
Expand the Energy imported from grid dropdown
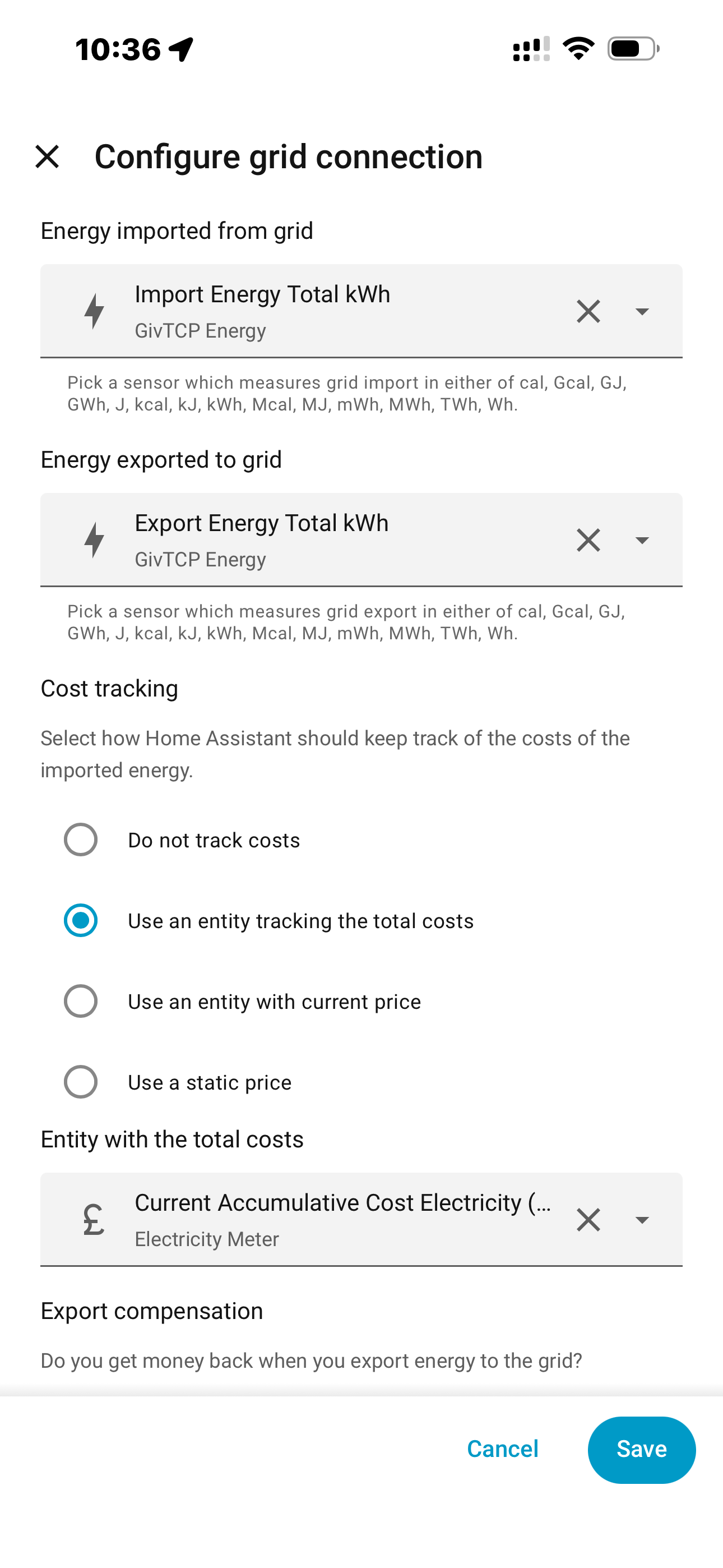coord(641,311)
